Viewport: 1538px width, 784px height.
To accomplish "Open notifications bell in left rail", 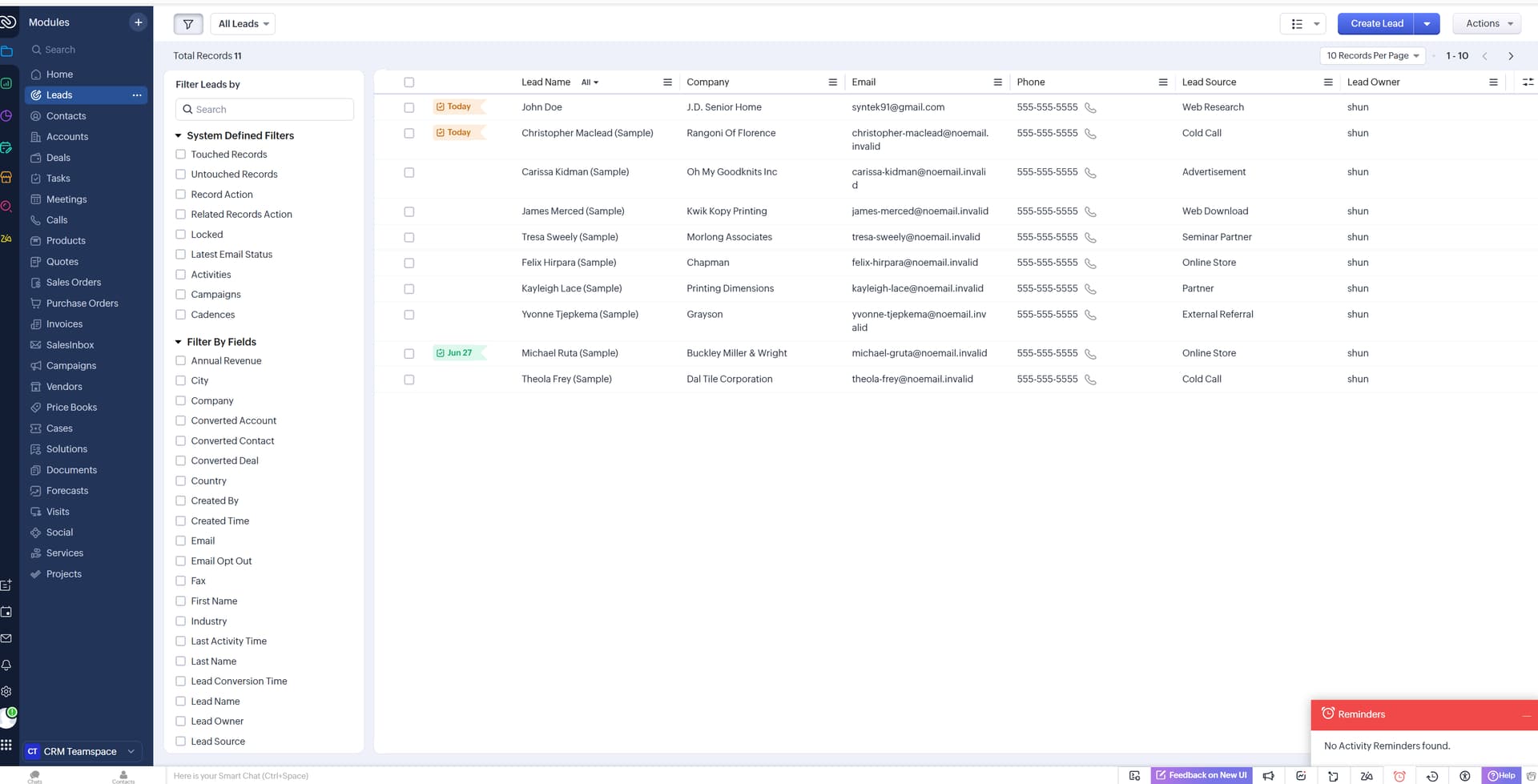I will 6,665.
